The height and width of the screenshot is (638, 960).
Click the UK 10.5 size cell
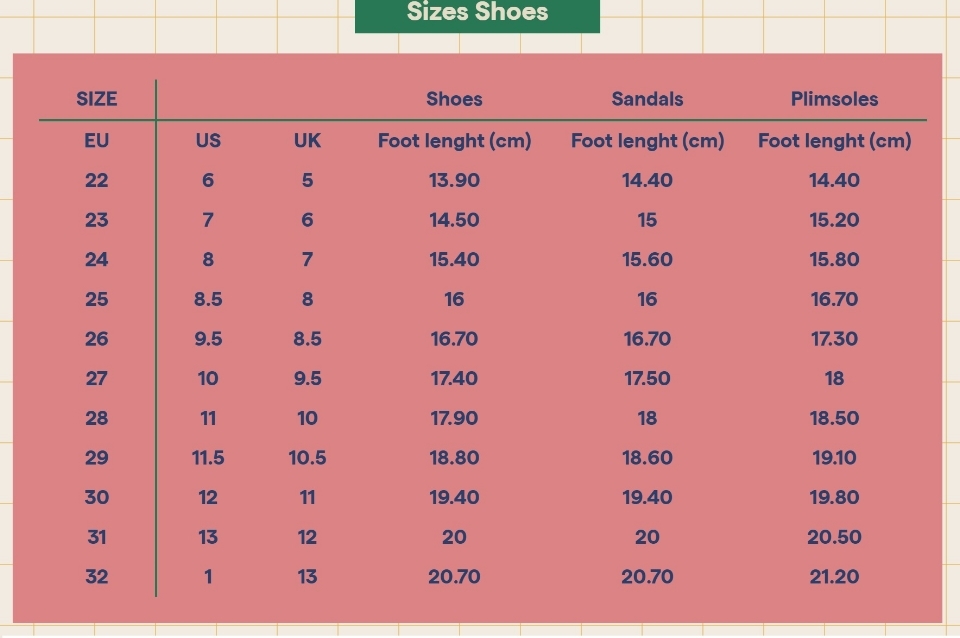coord(307,458)
